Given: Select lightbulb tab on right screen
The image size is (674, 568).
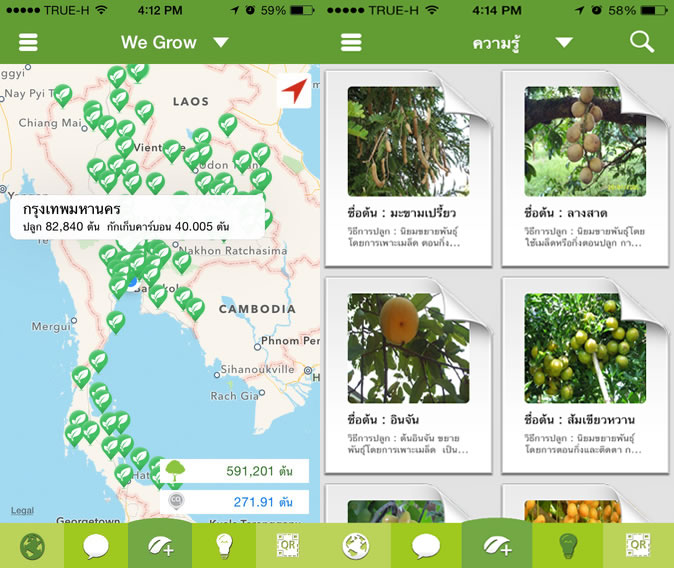Looking at the screenshot, I should (568, 546).
